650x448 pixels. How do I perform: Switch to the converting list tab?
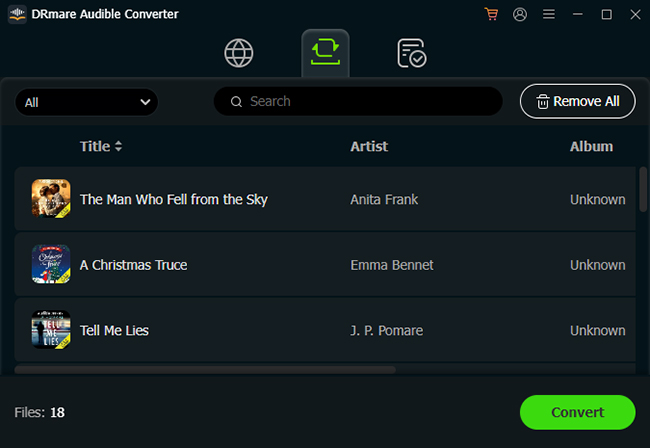point(325,53)
